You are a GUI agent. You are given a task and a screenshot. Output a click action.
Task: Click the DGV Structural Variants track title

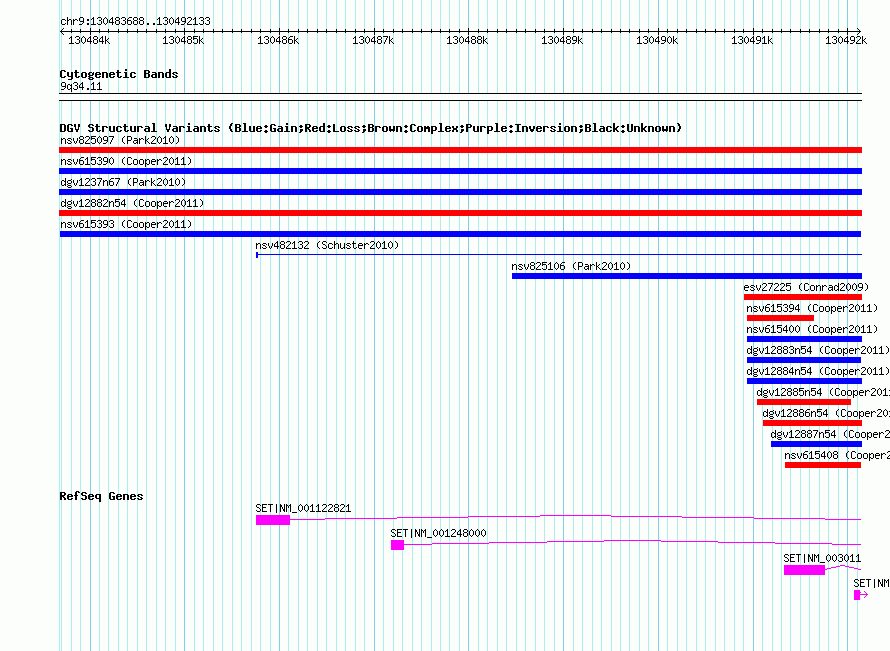coord(371,128)
